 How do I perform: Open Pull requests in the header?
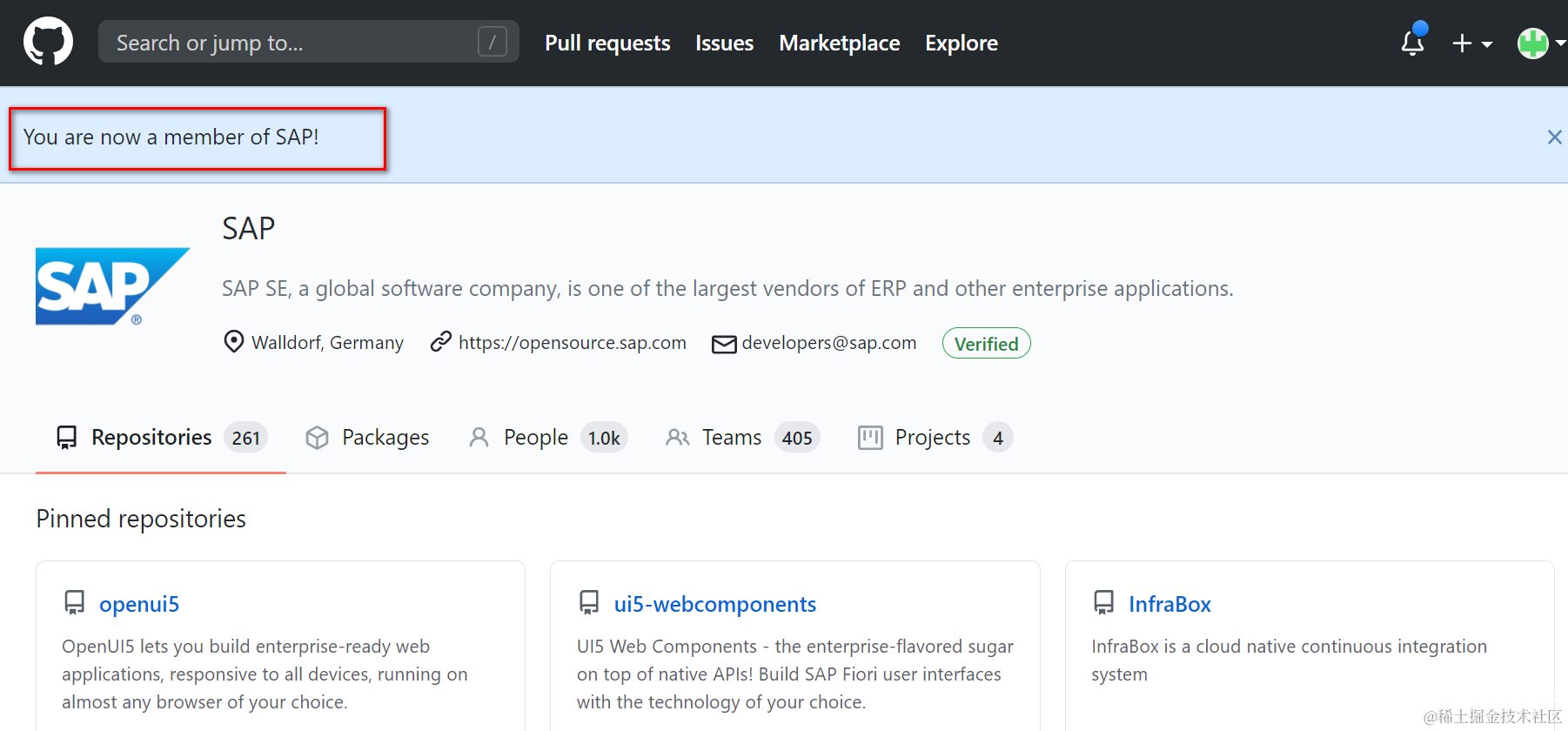[x=607, y=43]
